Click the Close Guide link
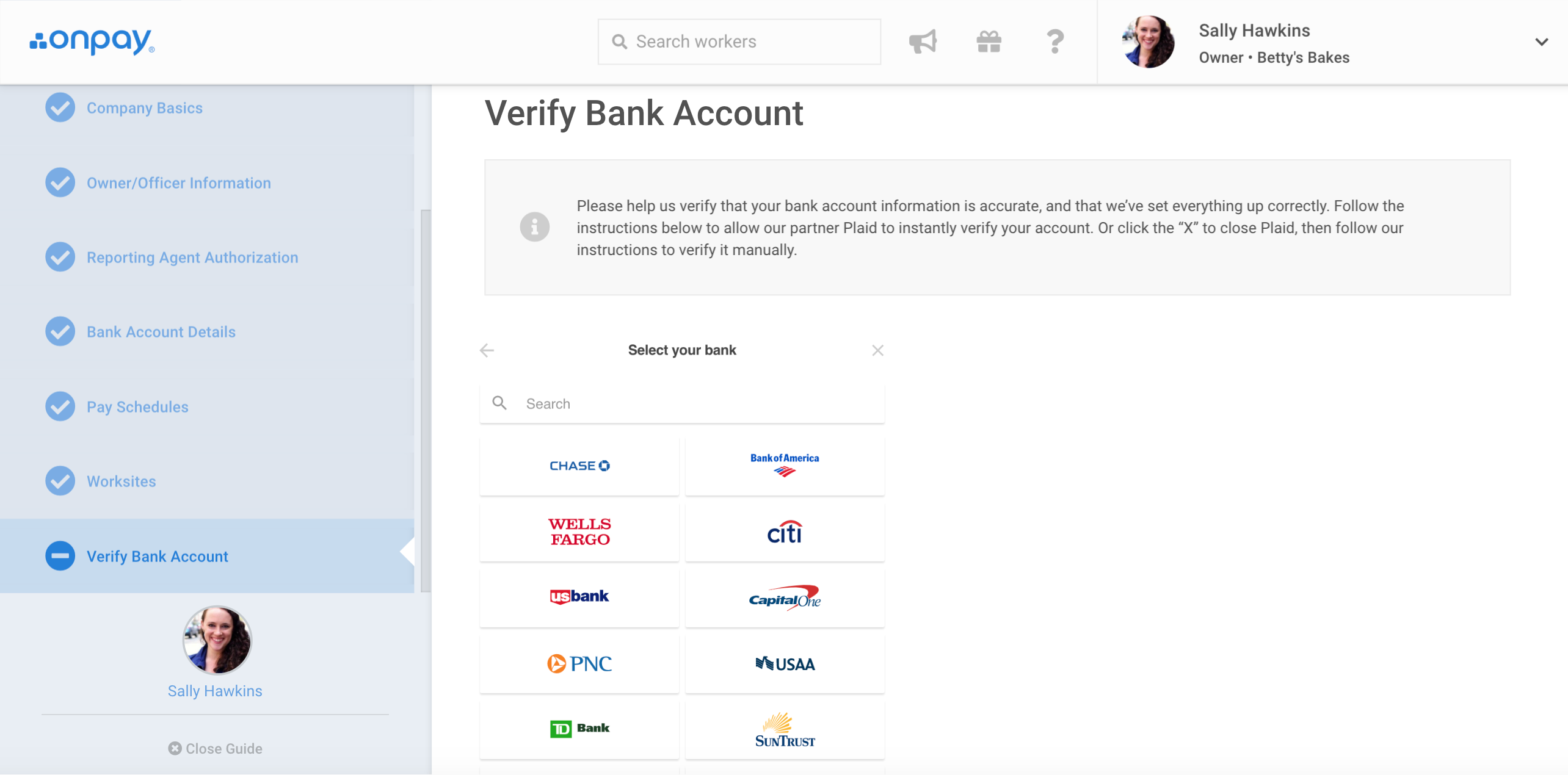 (x=216, y=749)
